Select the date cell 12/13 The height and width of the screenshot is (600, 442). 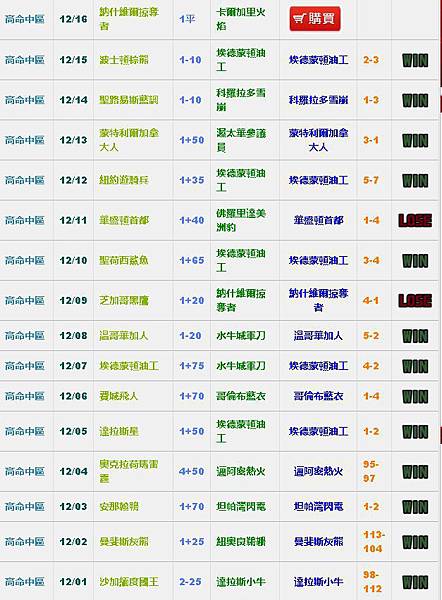click(x=73, y=140)
